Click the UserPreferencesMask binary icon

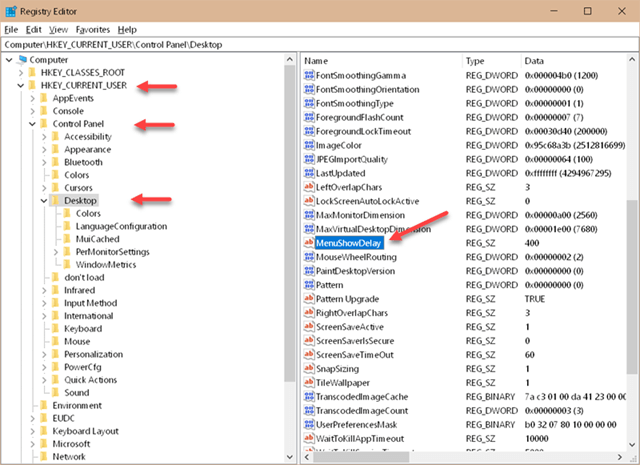pos(309,424)
